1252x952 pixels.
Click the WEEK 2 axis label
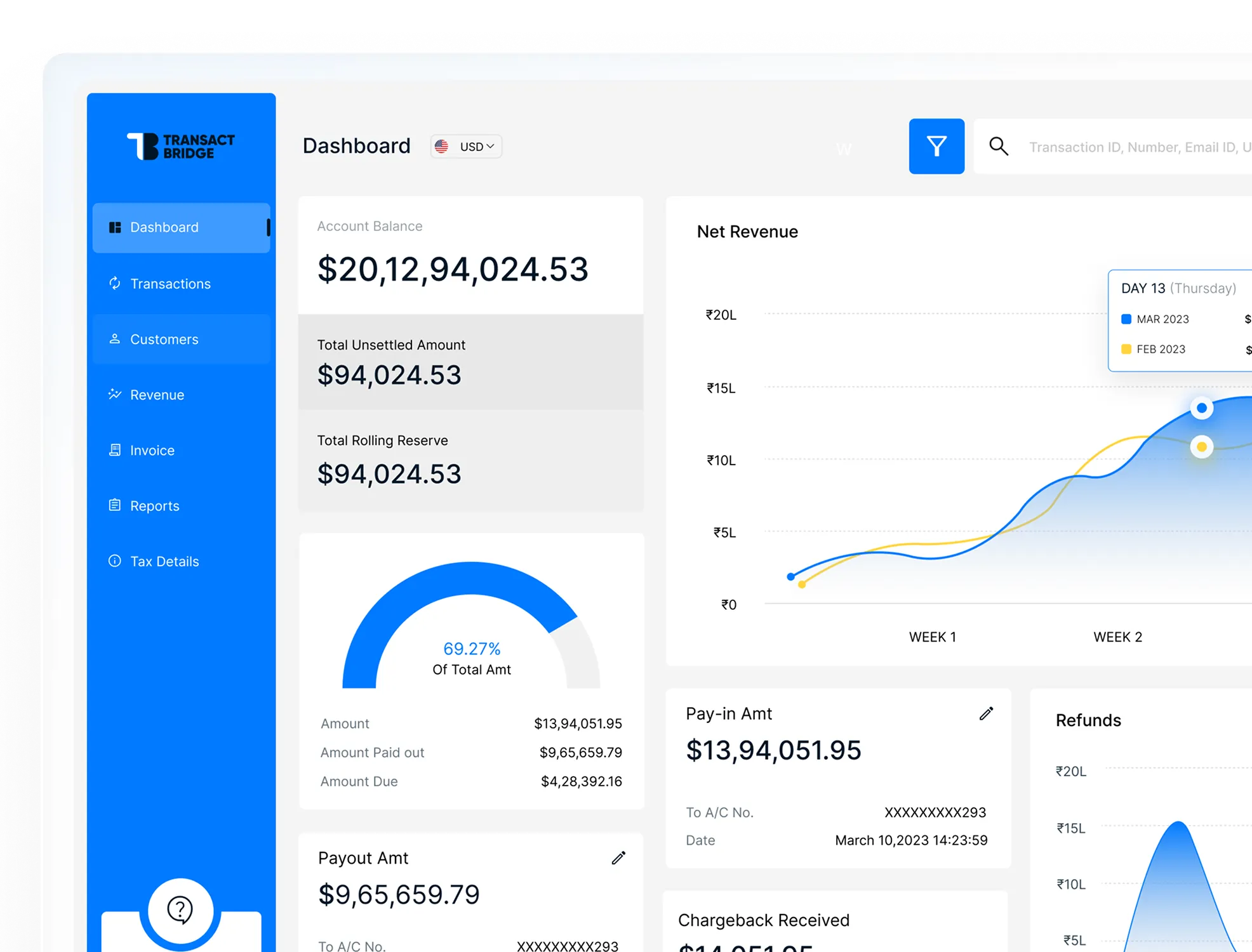tap(1117, 637)
